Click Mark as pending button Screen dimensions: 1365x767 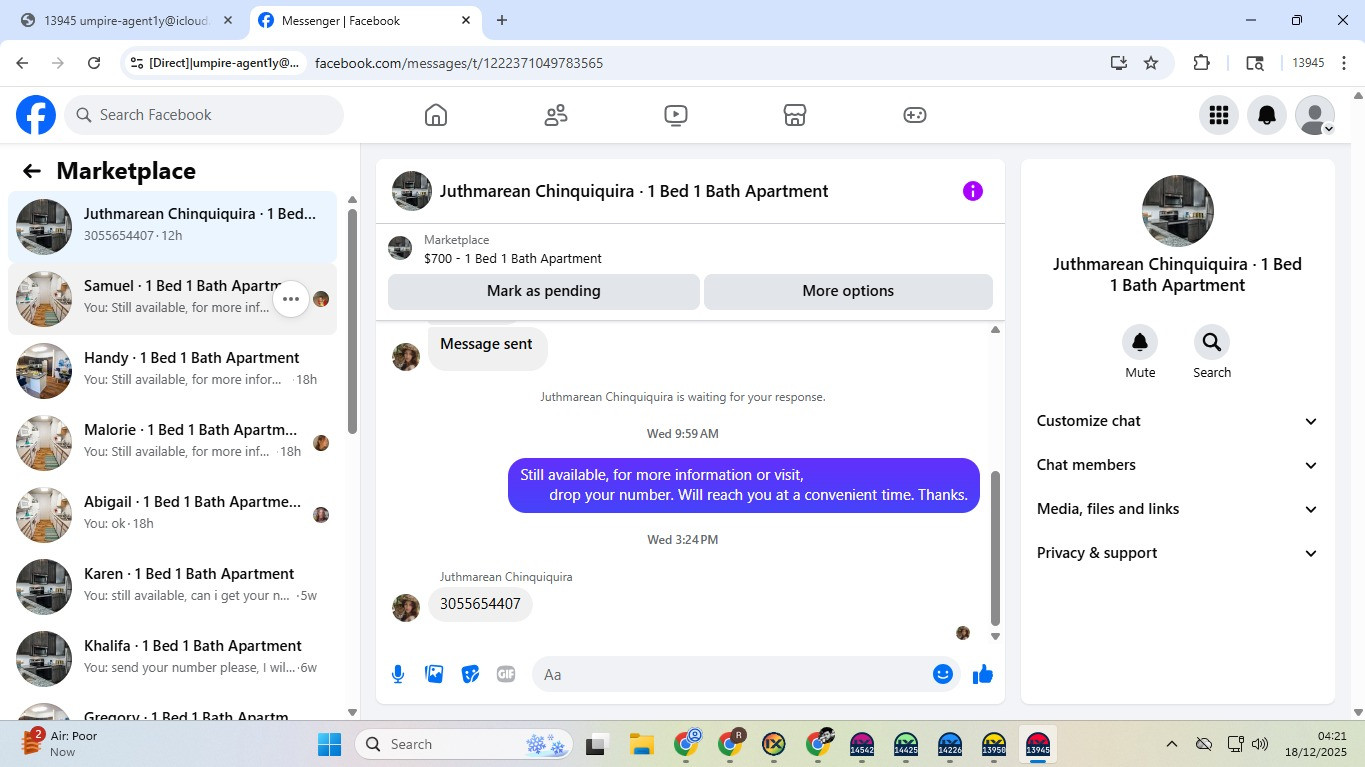pyautogui.click(x=544, y=291)
